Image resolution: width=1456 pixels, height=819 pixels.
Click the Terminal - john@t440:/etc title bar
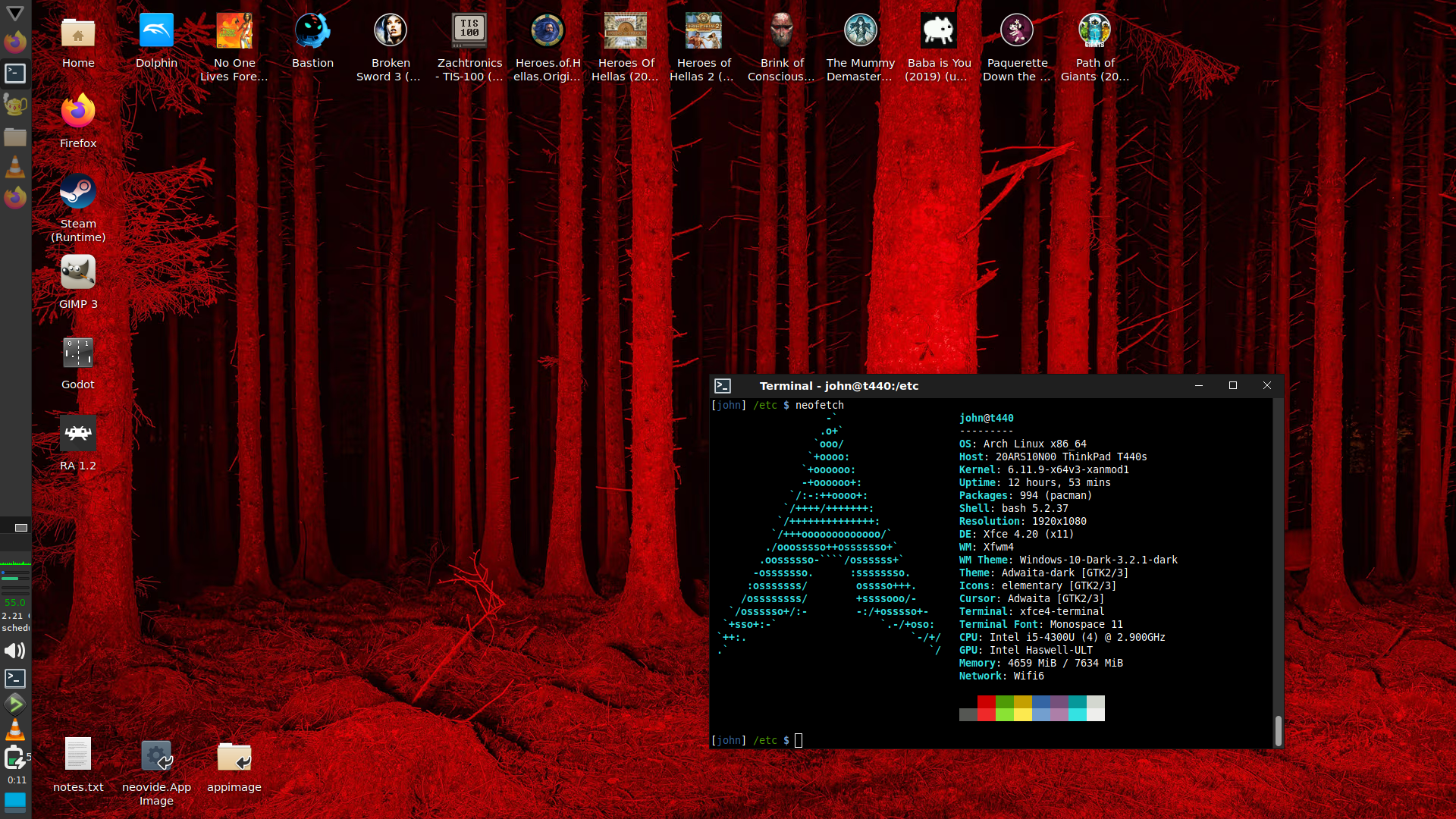click(839, 386)
